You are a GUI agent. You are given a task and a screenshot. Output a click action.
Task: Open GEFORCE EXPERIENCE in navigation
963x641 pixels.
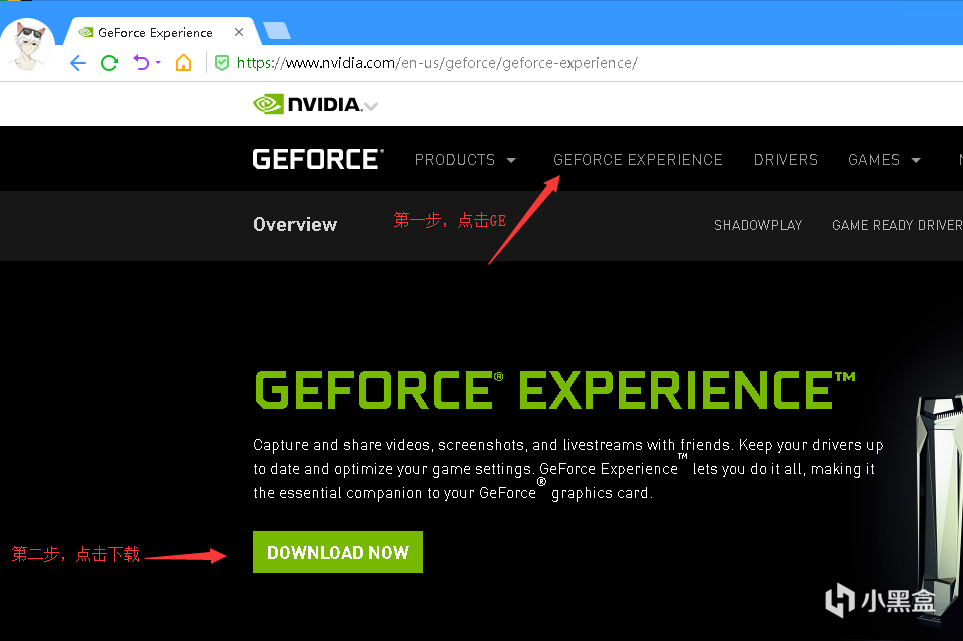click(x=637, y=160)
